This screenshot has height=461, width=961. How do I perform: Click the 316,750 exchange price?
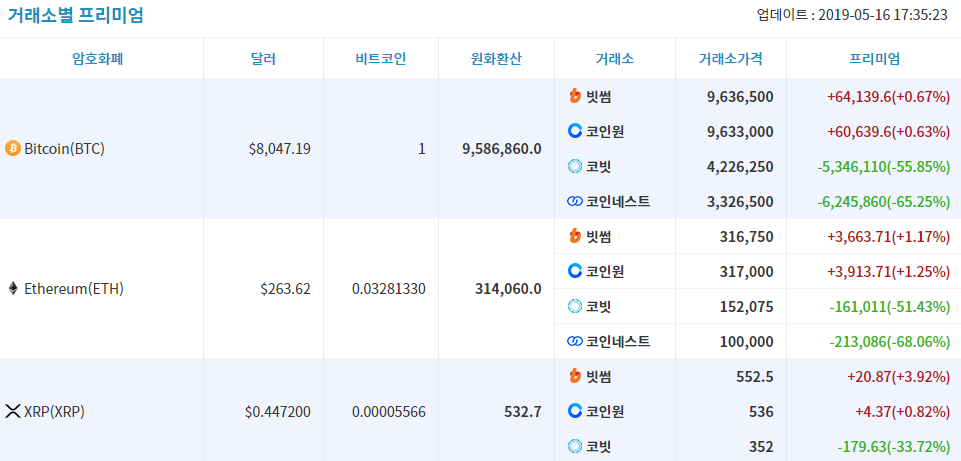tap(746, 237)
